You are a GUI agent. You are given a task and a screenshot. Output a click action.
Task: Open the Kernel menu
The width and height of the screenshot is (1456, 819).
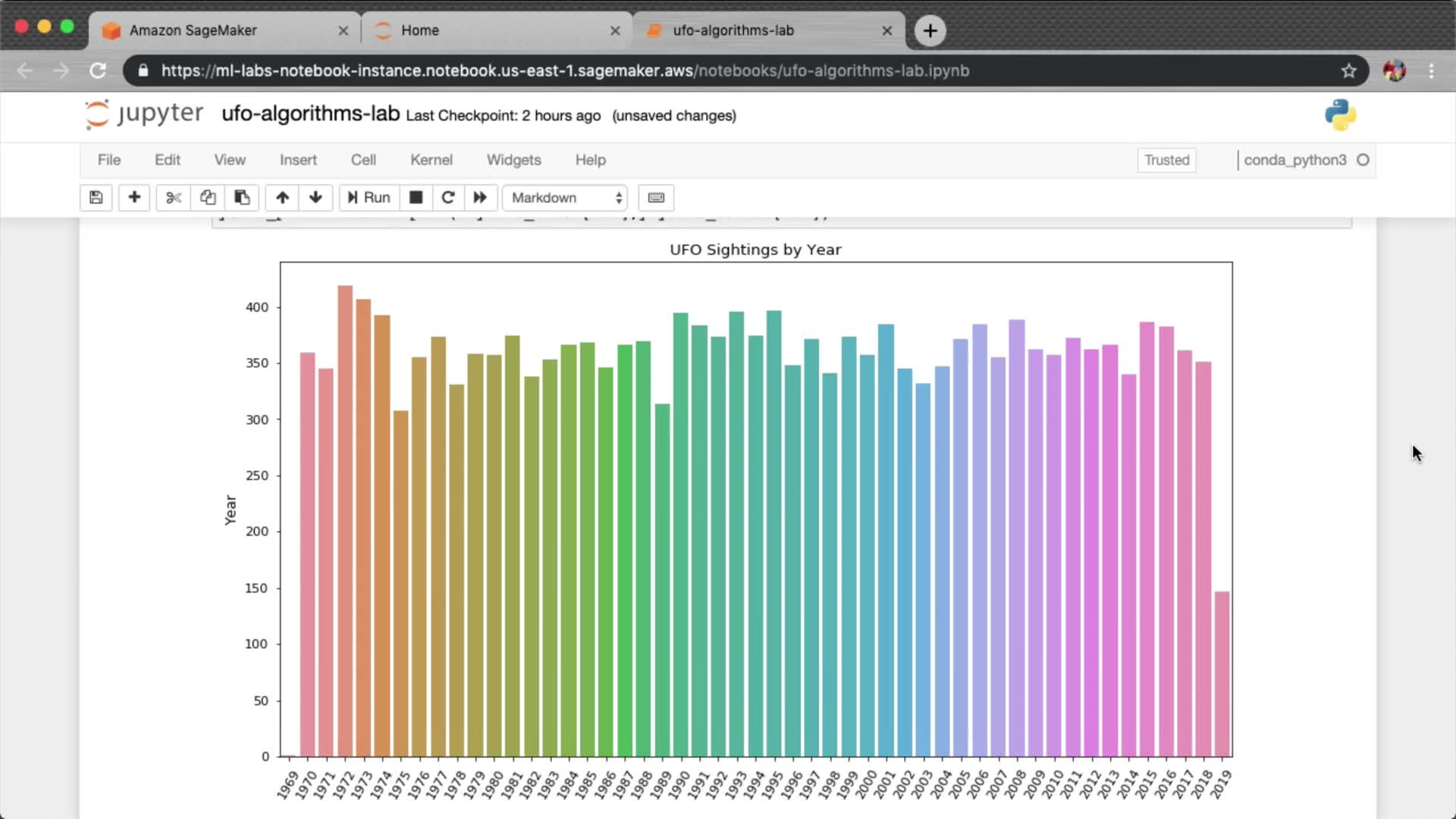tap(431, 160)
